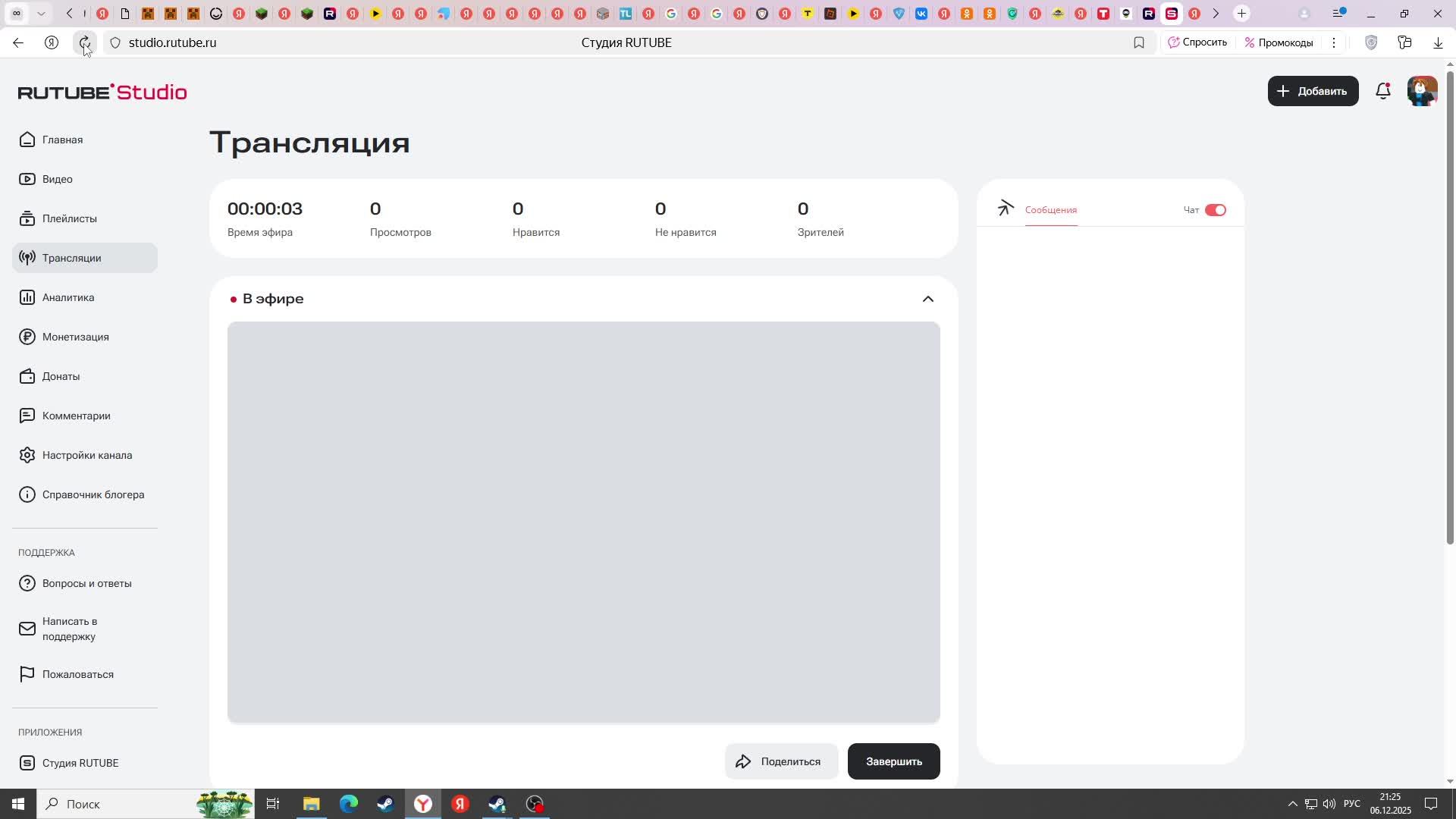Click the page vertical scrollbar
Screen dimensions: 1456x819
pyautogui.click(x=1450, y=303)
